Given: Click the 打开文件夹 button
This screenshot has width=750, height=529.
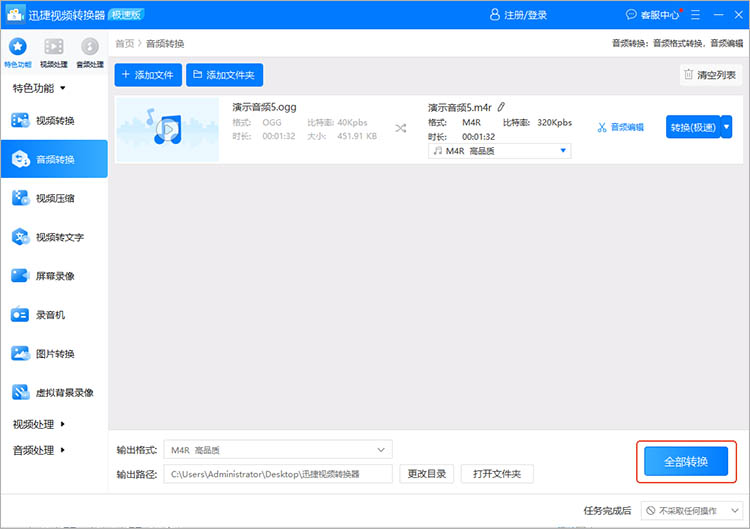Looking at the screenshot, I should [497, 474].
